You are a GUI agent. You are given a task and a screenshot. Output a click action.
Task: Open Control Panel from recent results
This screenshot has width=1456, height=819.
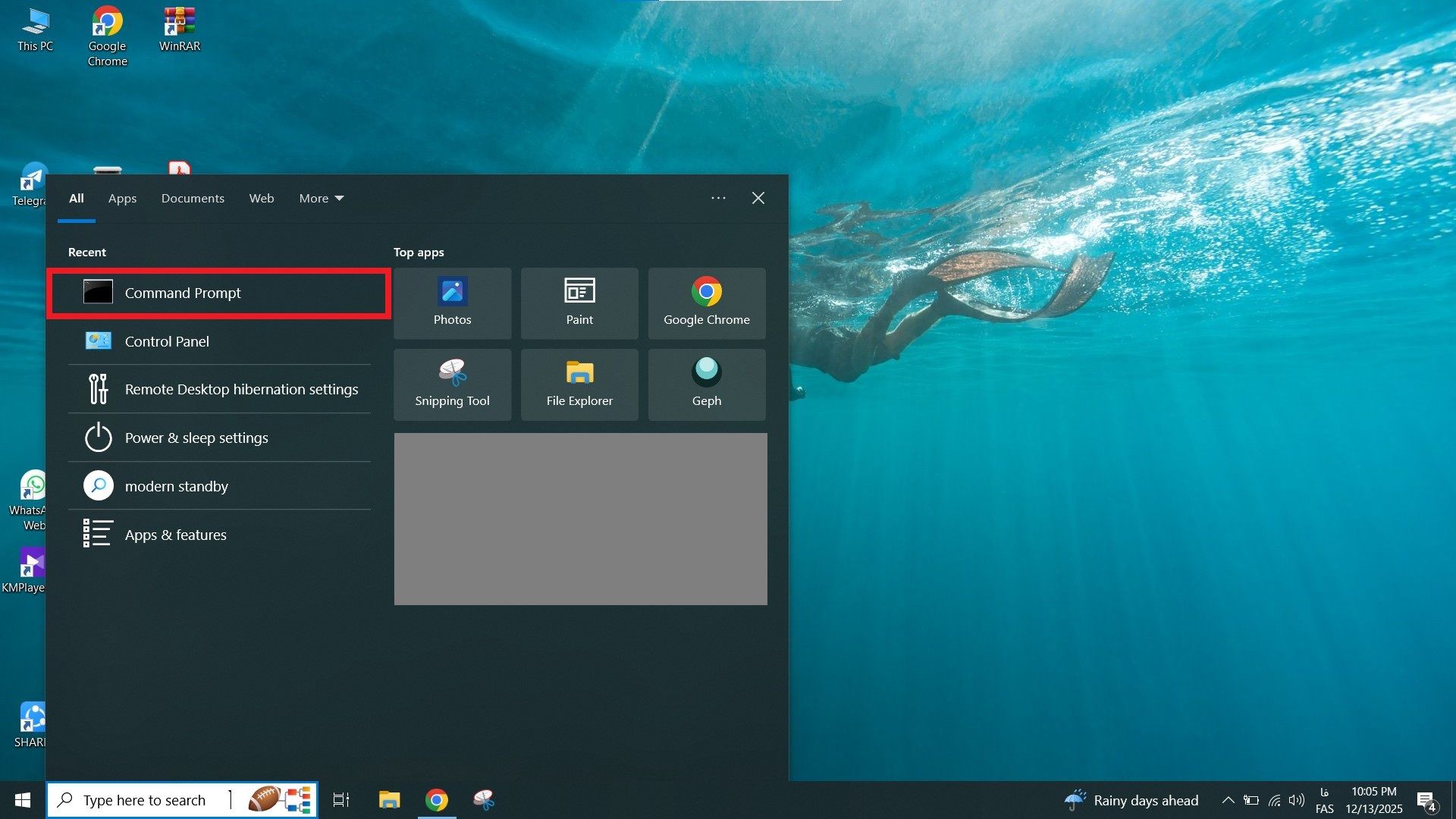[167, 341]
